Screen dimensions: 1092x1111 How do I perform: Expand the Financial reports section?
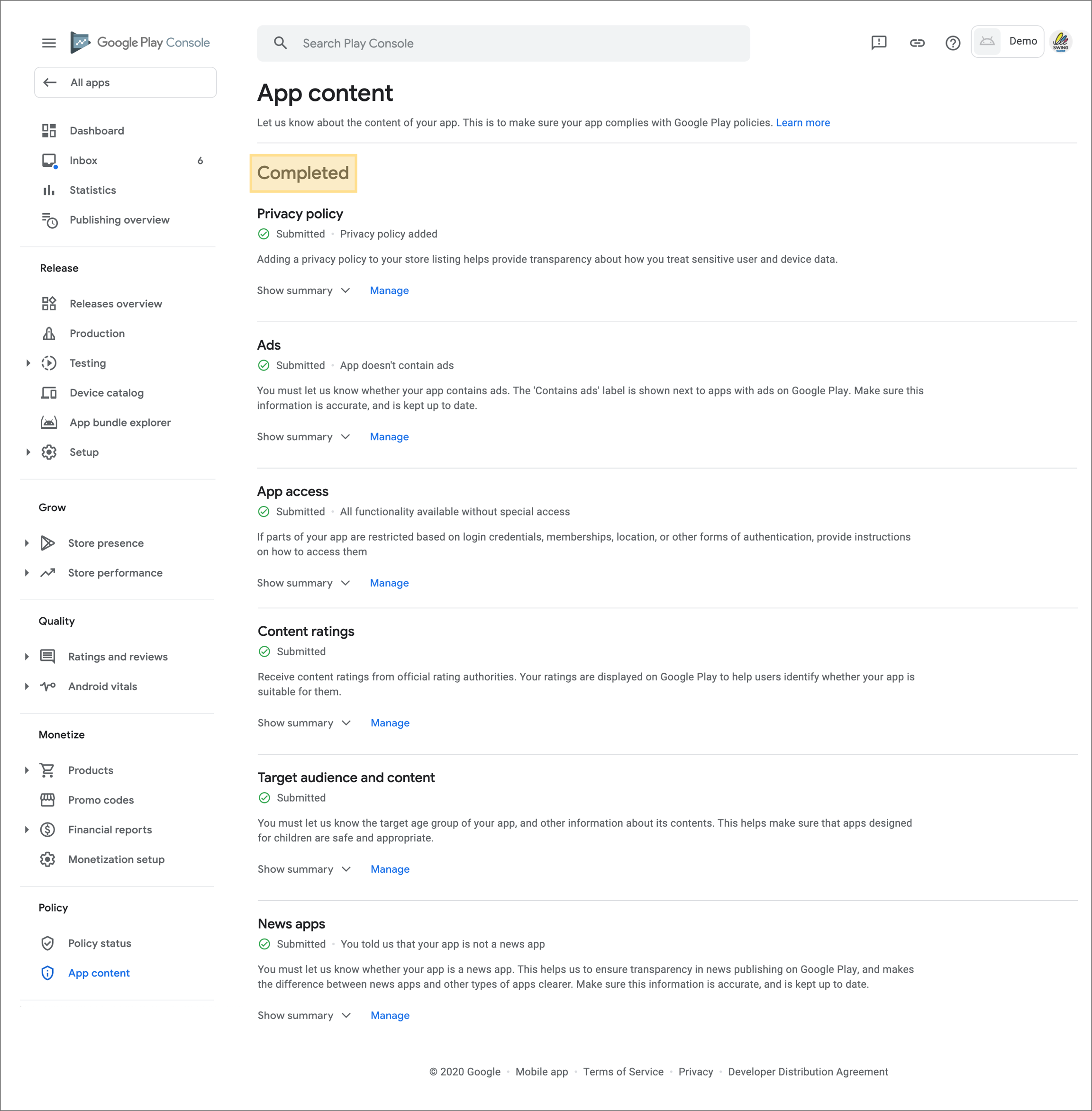tap(27, 830)
